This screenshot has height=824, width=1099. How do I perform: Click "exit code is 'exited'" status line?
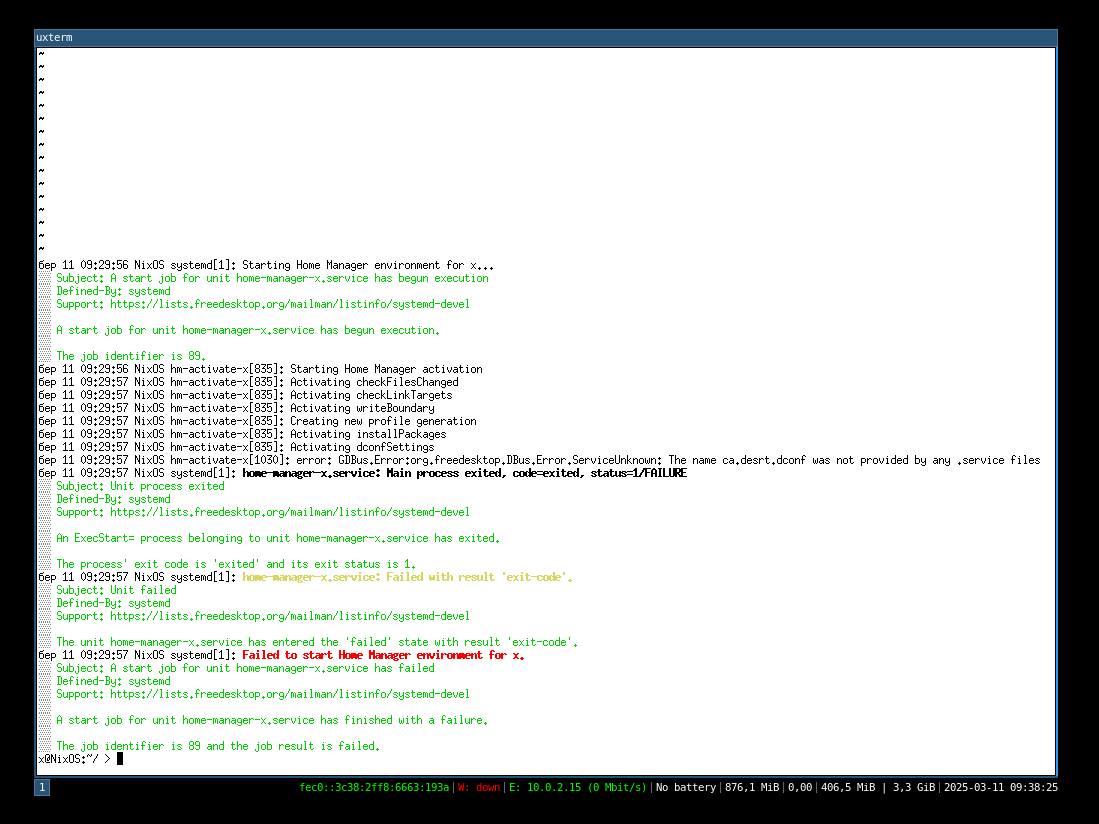236,564
